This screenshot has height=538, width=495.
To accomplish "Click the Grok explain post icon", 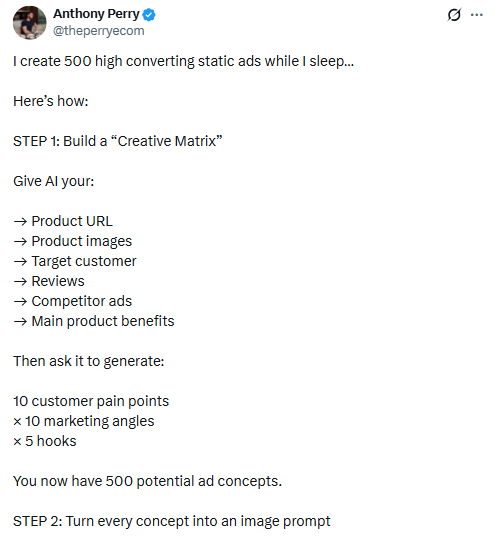I will [x=454, y=15].
